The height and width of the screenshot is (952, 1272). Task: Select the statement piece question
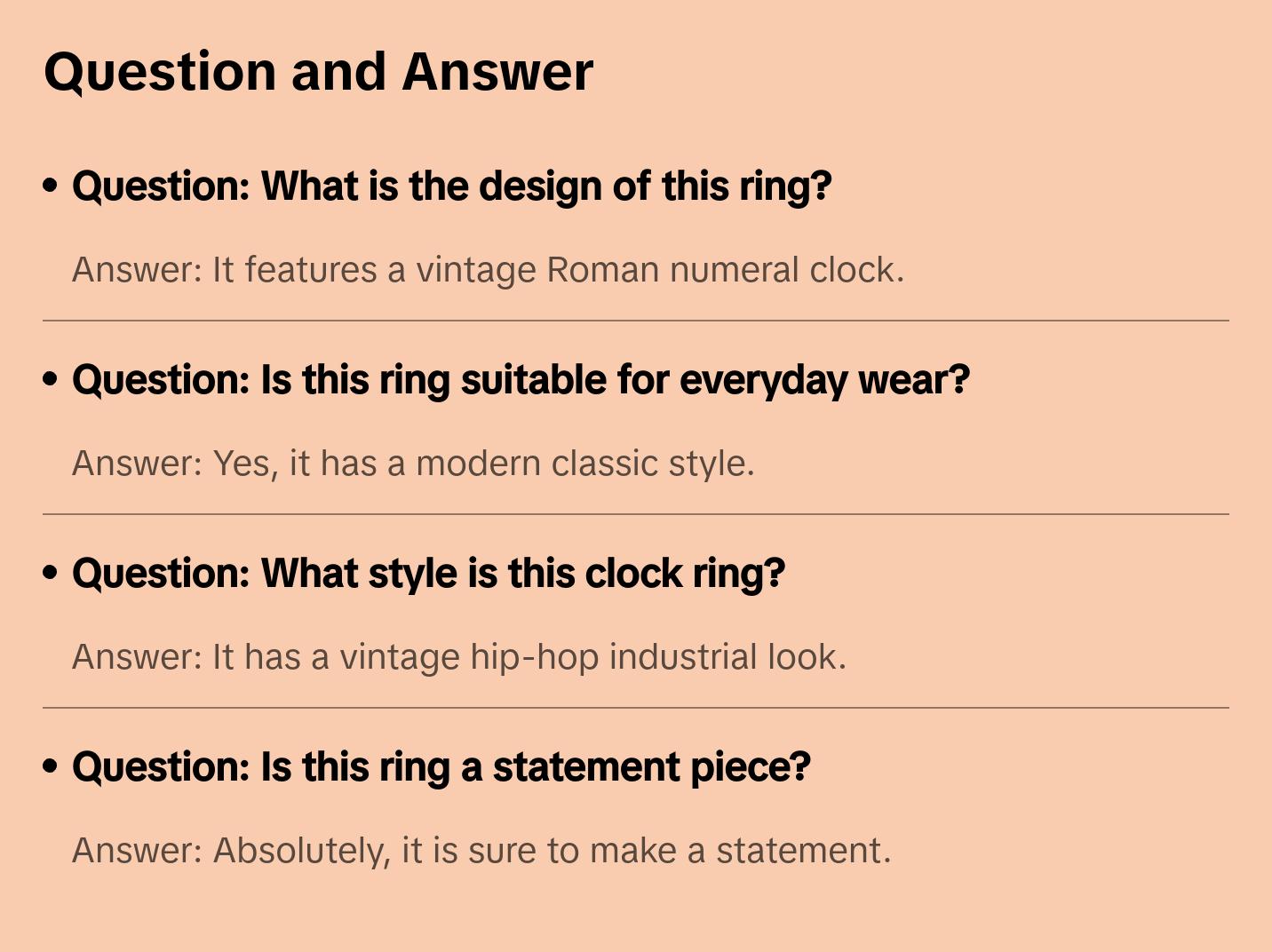click(441, 767)
